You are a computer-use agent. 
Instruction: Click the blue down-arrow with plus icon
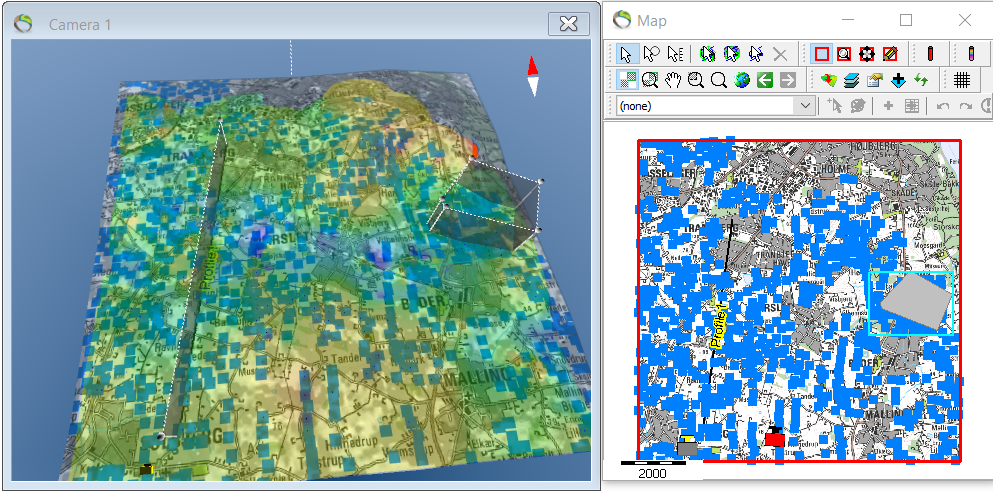click(x=898, y=80)
